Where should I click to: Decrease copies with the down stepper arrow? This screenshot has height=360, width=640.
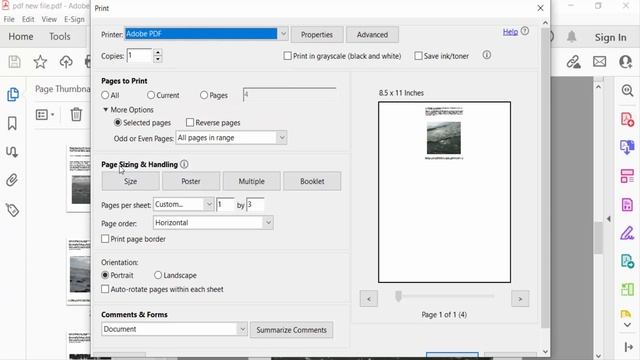(158, 59)
